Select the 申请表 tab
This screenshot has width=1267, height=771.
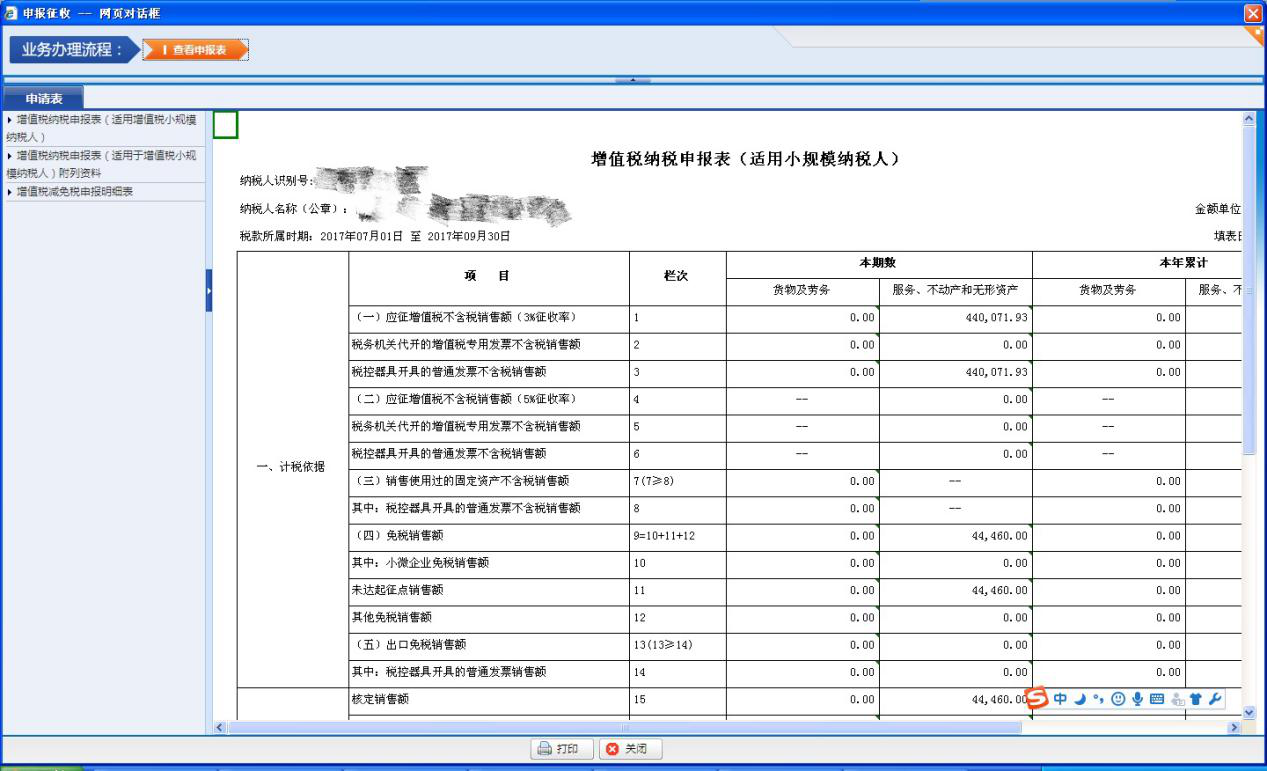44,99
